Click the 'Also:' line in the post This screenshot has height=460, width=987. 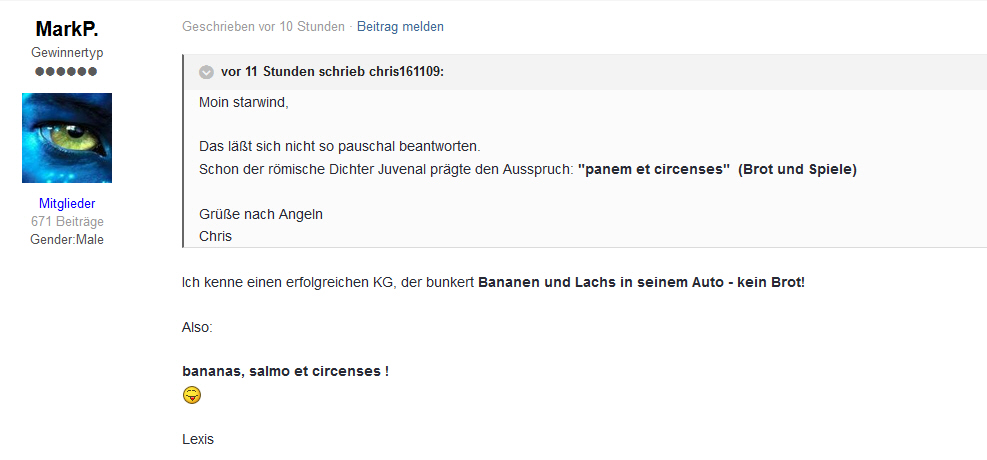(x=197, y=327)
